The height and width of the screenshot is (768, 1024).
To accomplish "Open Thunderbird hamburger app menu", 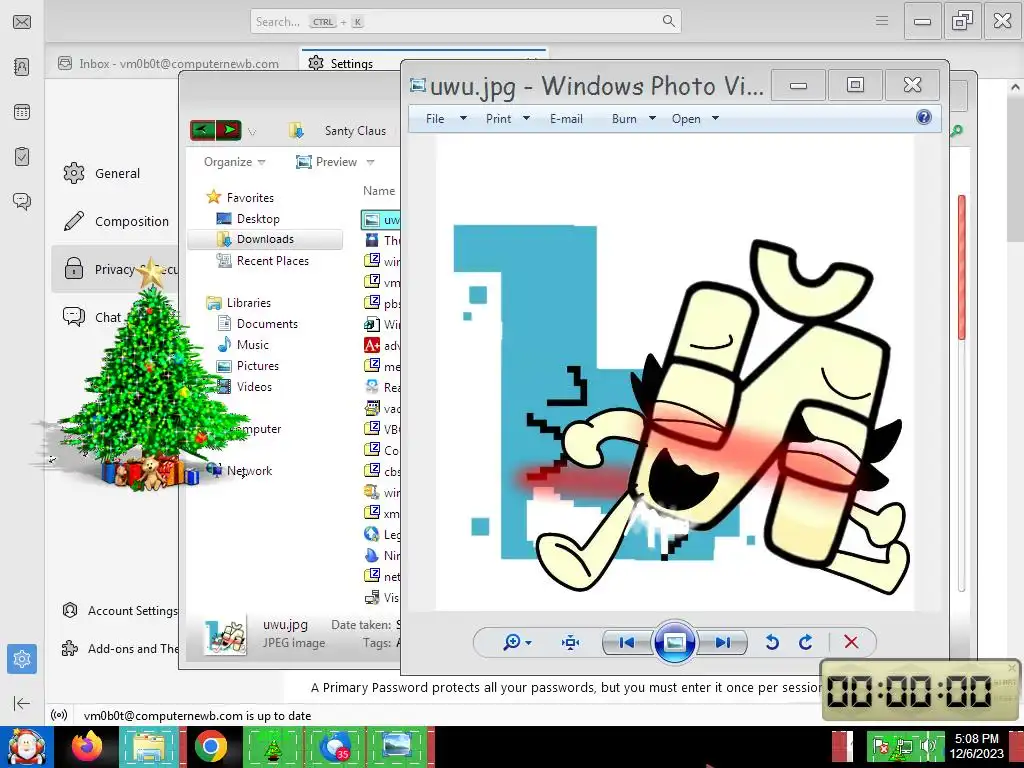I will (x=882, y=21).
